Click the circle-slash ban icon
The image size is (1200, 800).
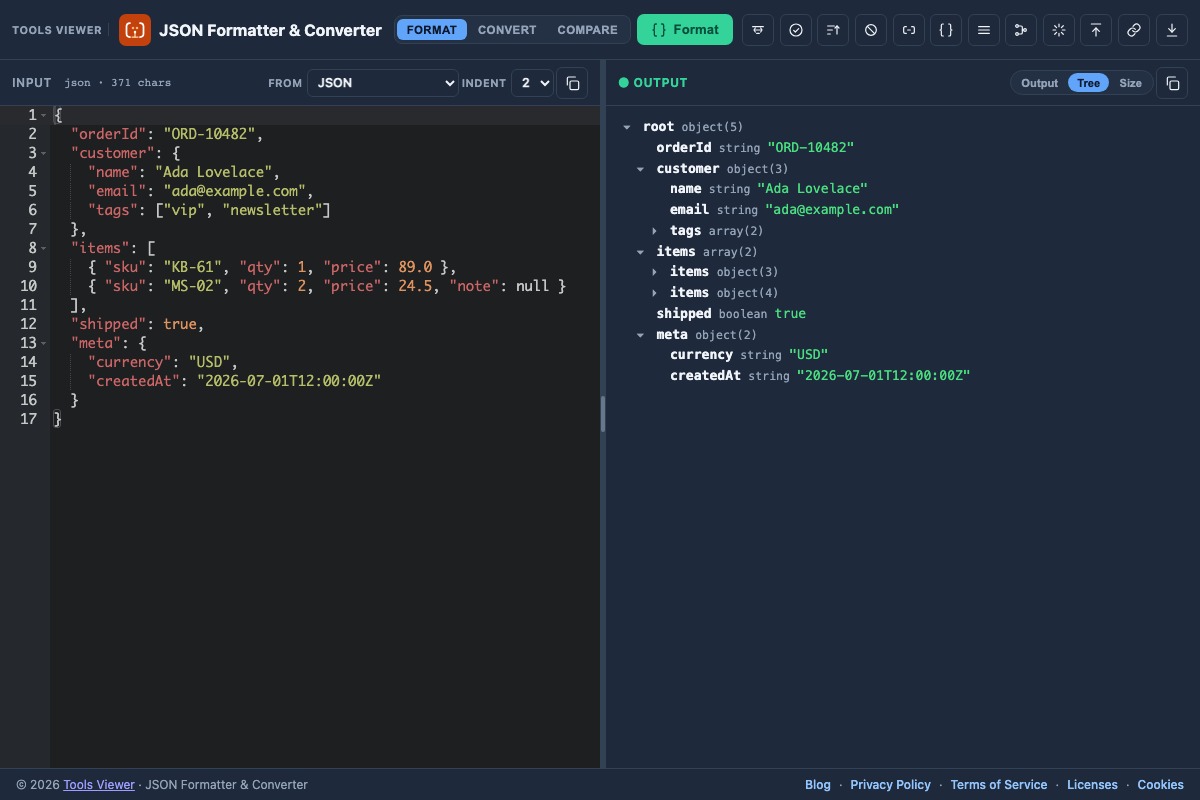tap(871, 30)
